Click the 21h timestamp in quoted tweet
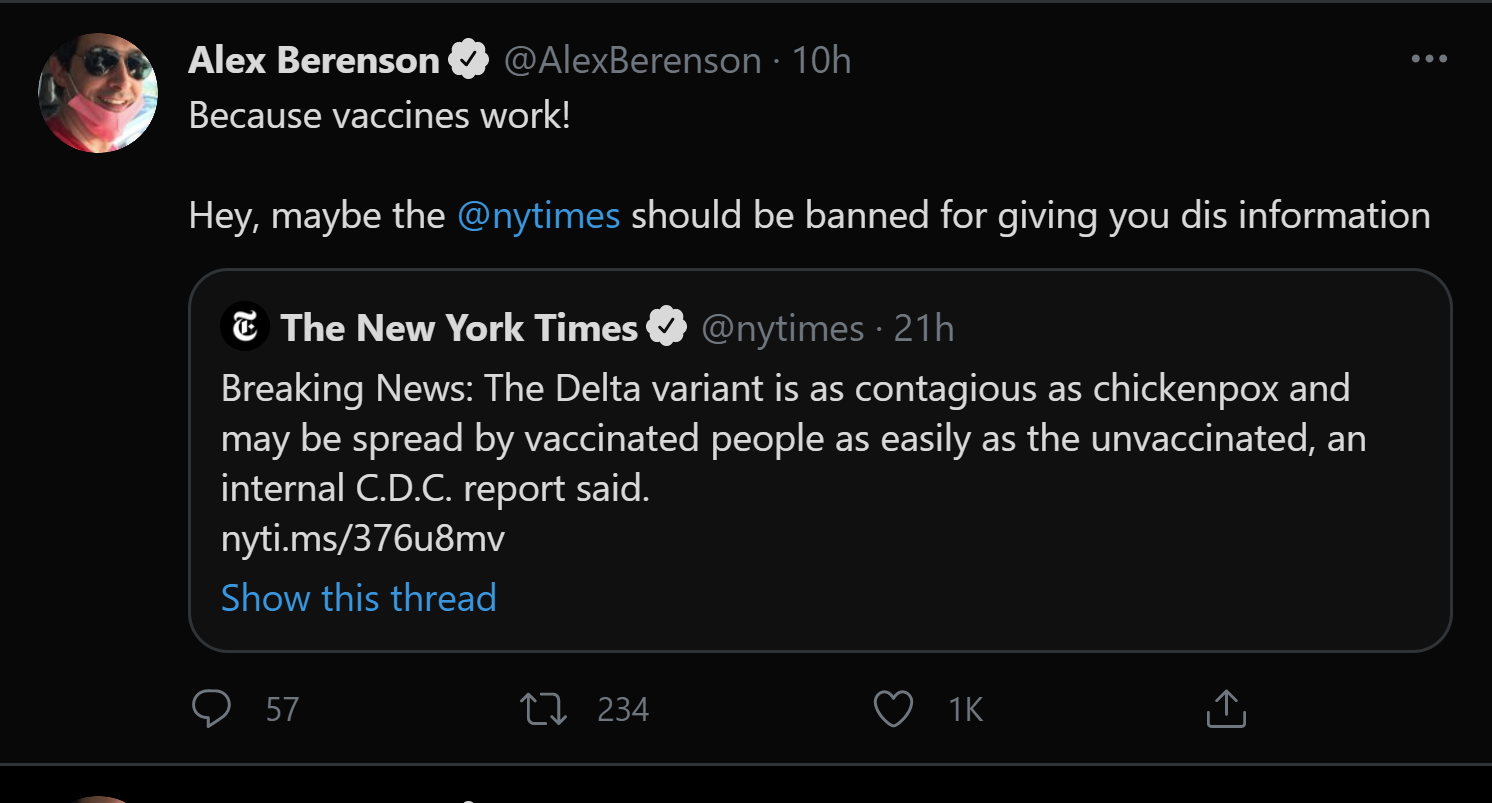 pos(923,328)
